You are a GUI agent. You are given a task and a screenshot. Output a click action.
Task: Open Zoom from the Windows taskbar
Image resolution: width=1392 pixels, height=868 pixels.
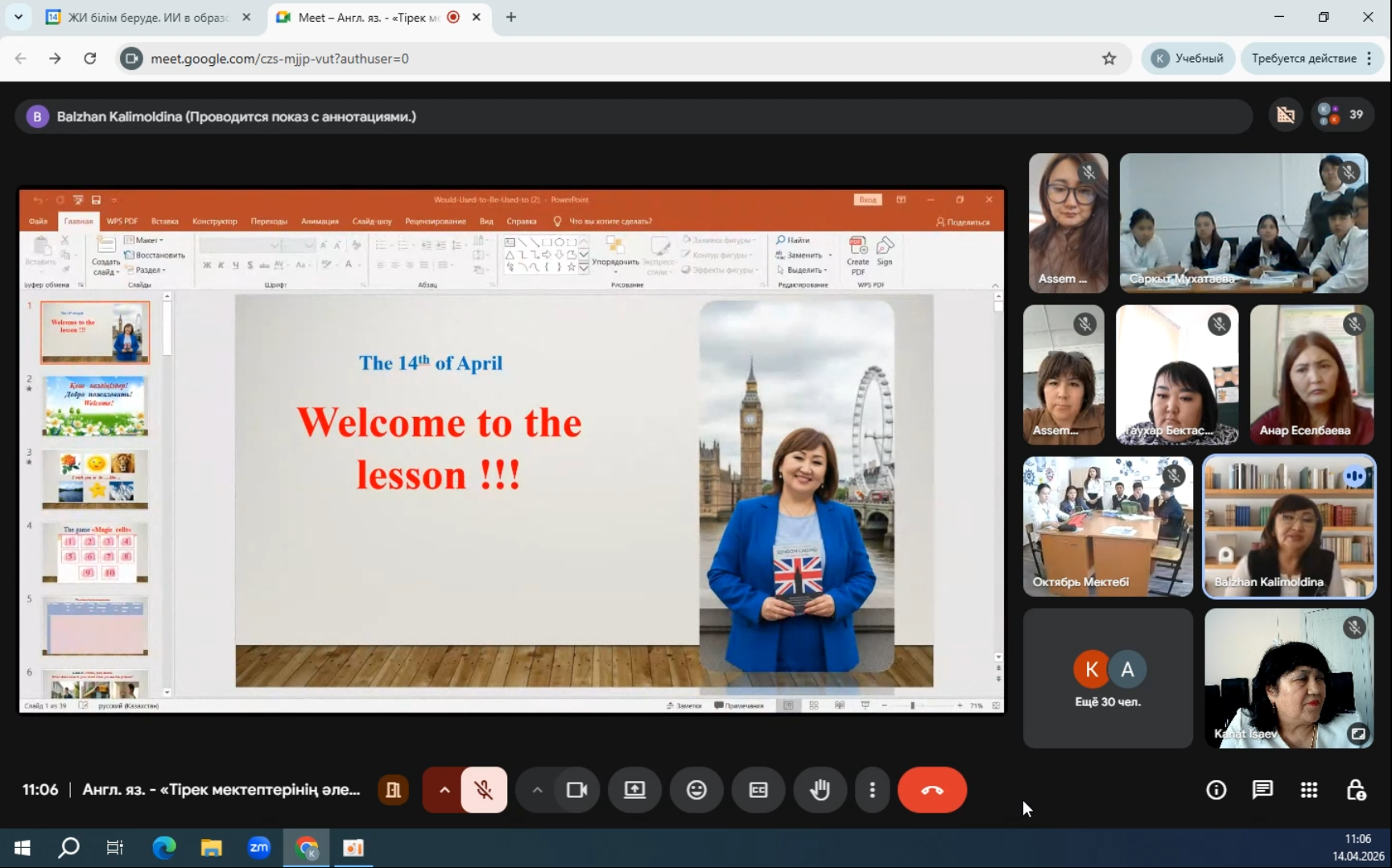(258, 847)
